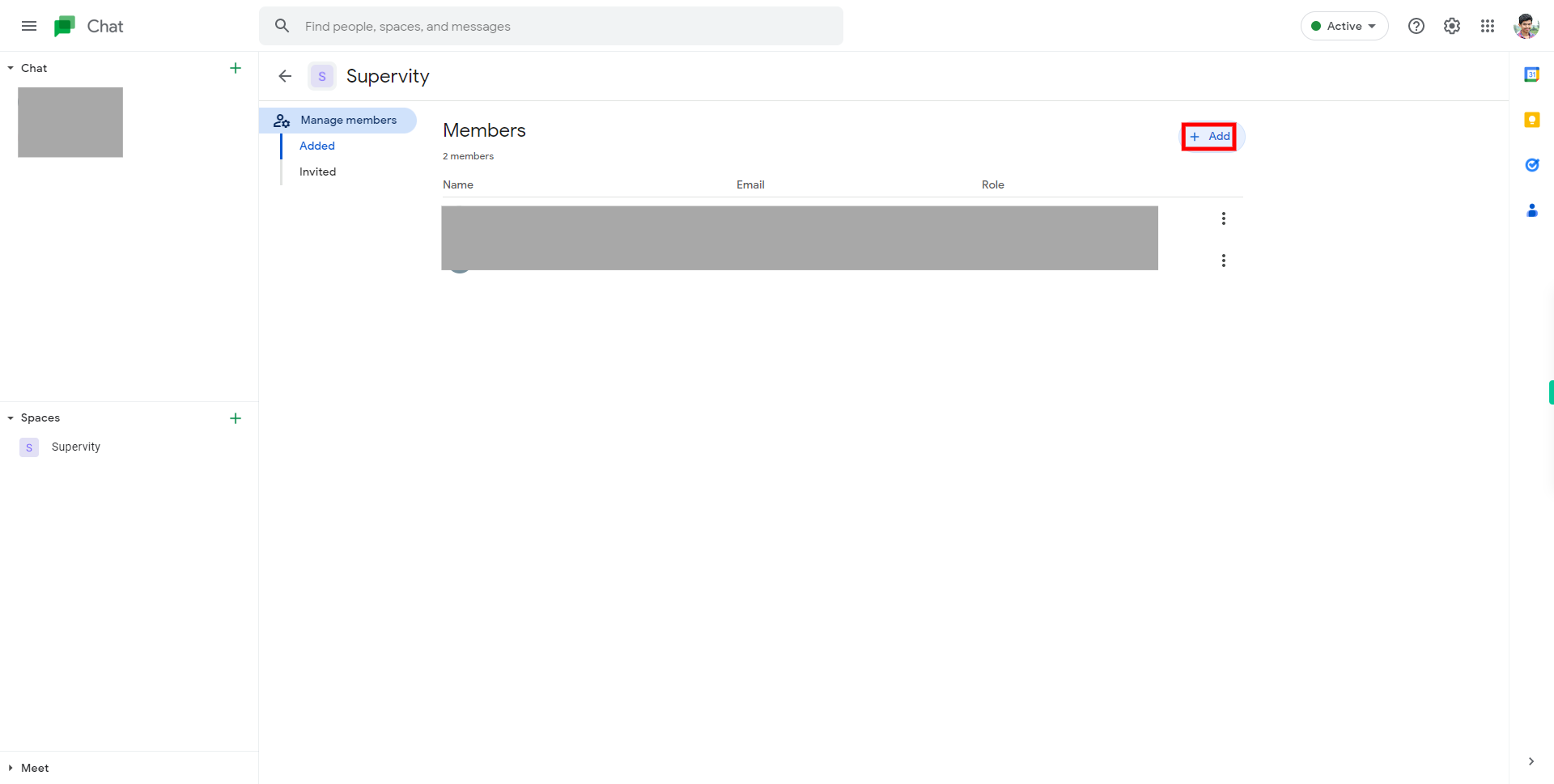Image resolution: width=1554 pixels, height=784 pixels.
Task: Click the 2 members count text
Action: pyautogui.click(x=468, y=156)
